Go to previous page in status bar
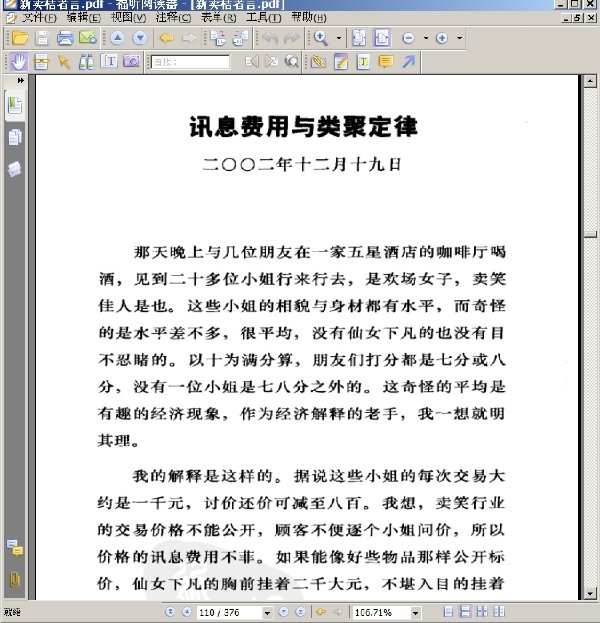The width and height of the screenshot is (600, 623). pyautogui.click(x=186, y=612)
